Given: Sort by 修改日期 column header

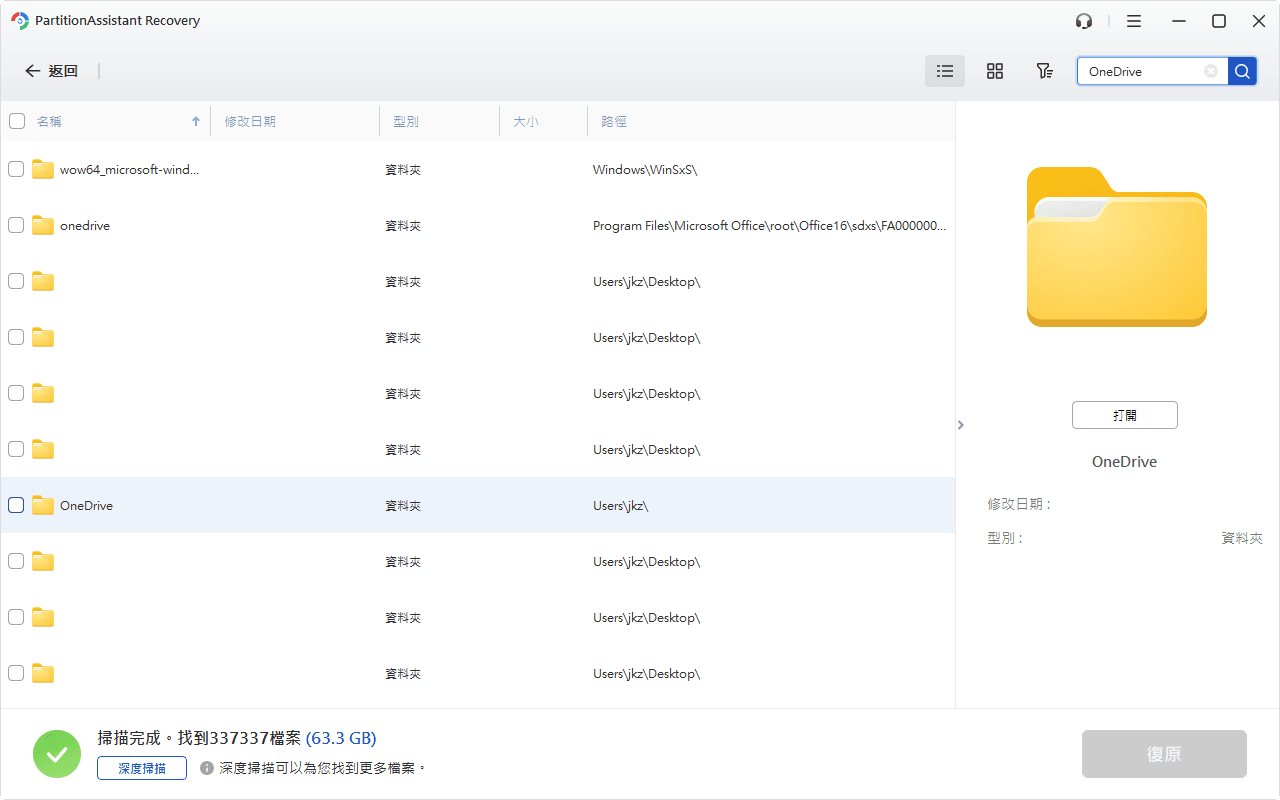Looking at the screenshot, I should (250, 121).
